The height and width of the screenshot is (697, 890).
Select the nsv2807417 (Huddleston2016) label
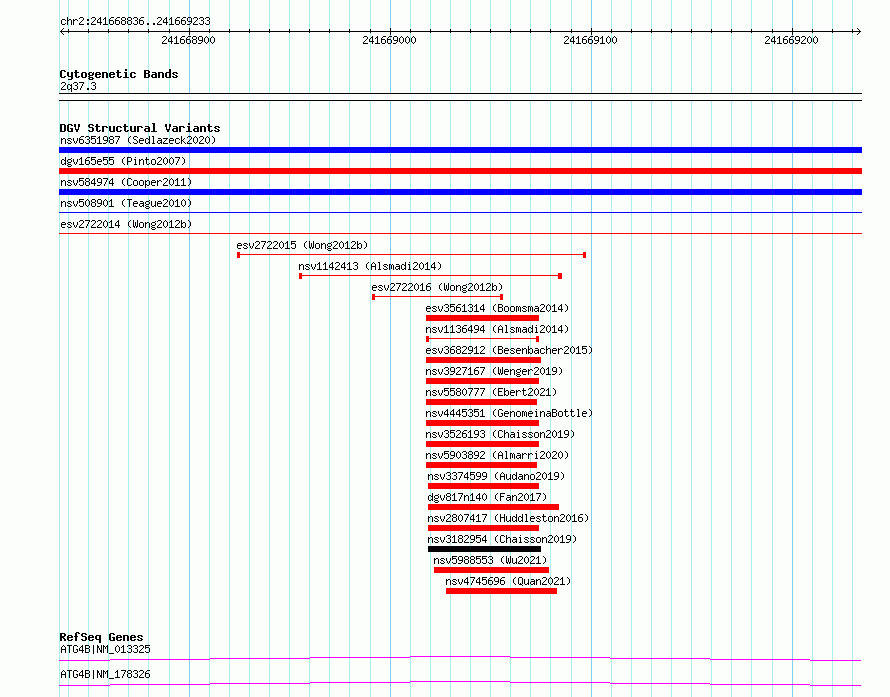[508, 518]
